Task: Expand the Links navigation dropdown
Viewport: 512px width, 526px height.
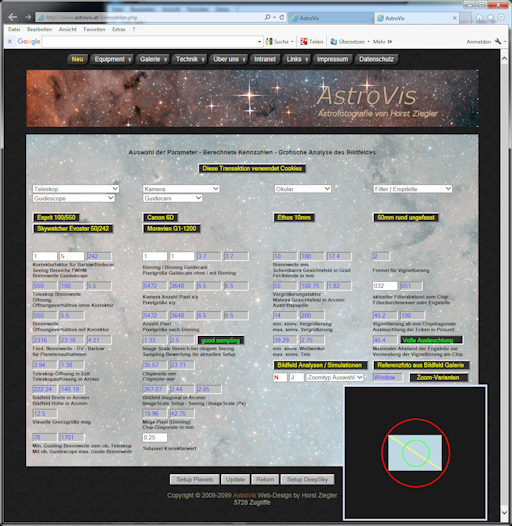Action: pyautogui.click(x=297, y=59)
